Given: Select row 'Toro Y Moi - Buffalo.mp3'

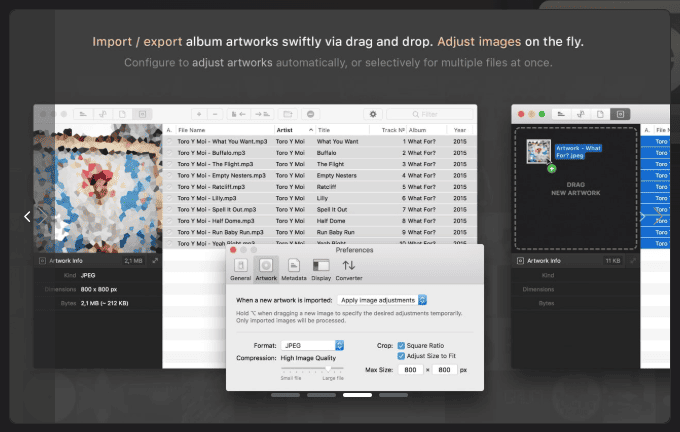Looking at the screenshot, I should click(x=320, y=153).
